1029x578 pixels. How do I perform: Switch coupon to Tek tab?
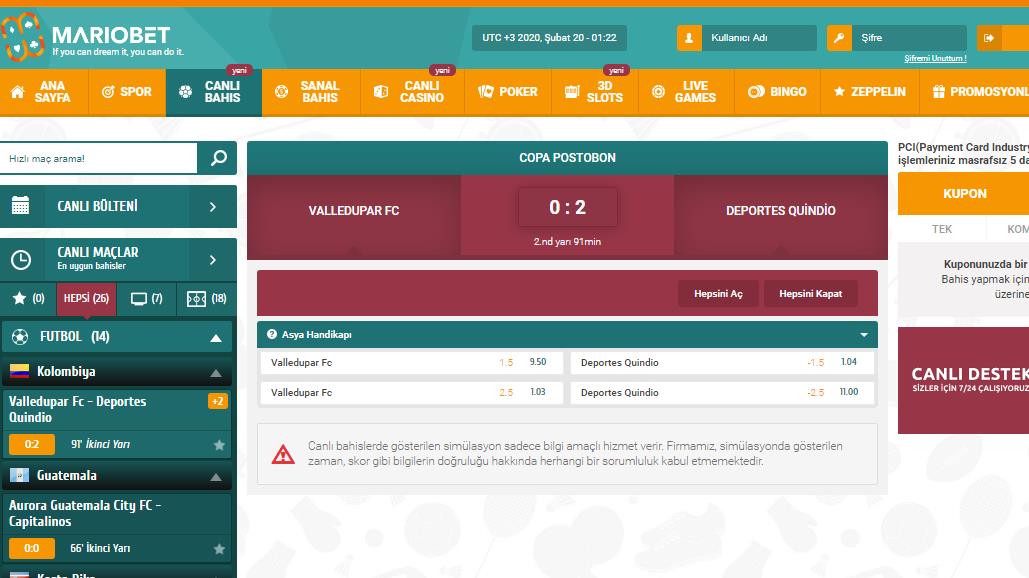point(942,229)
